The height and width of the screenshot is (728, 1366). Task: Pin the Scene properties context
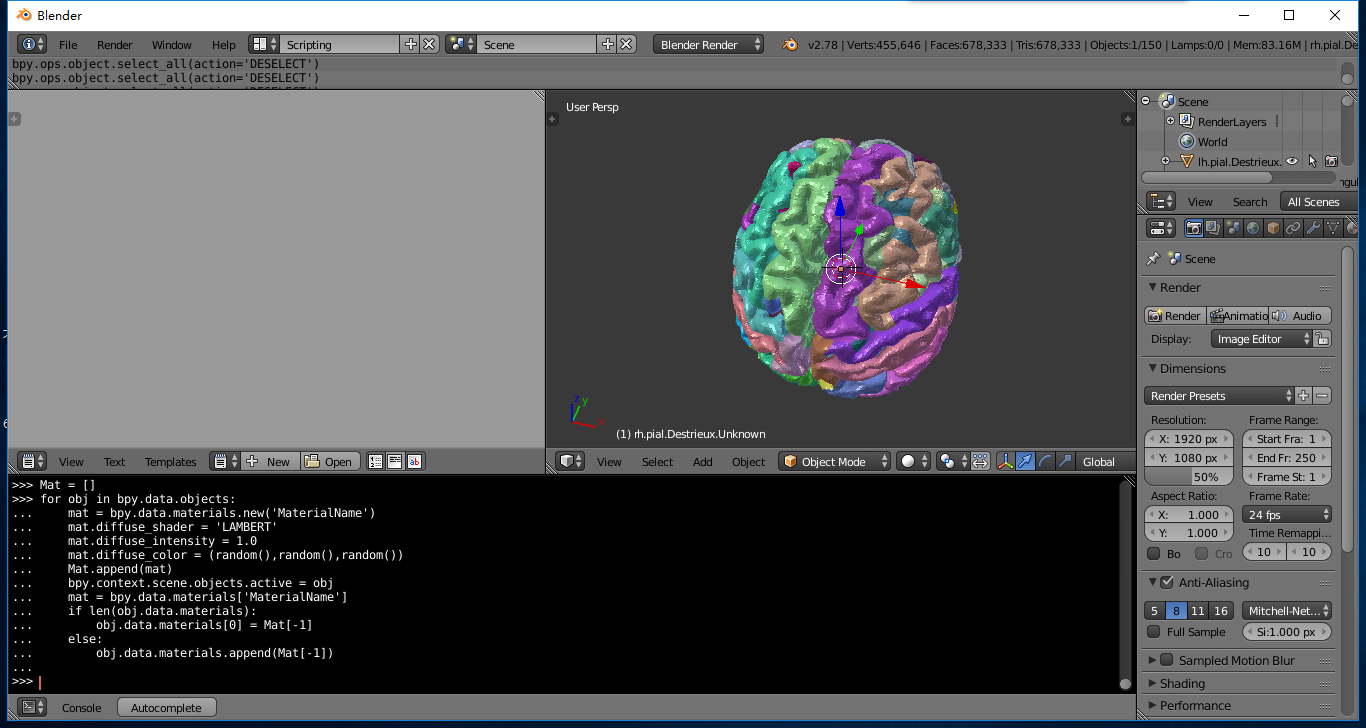pos(1153,258)
